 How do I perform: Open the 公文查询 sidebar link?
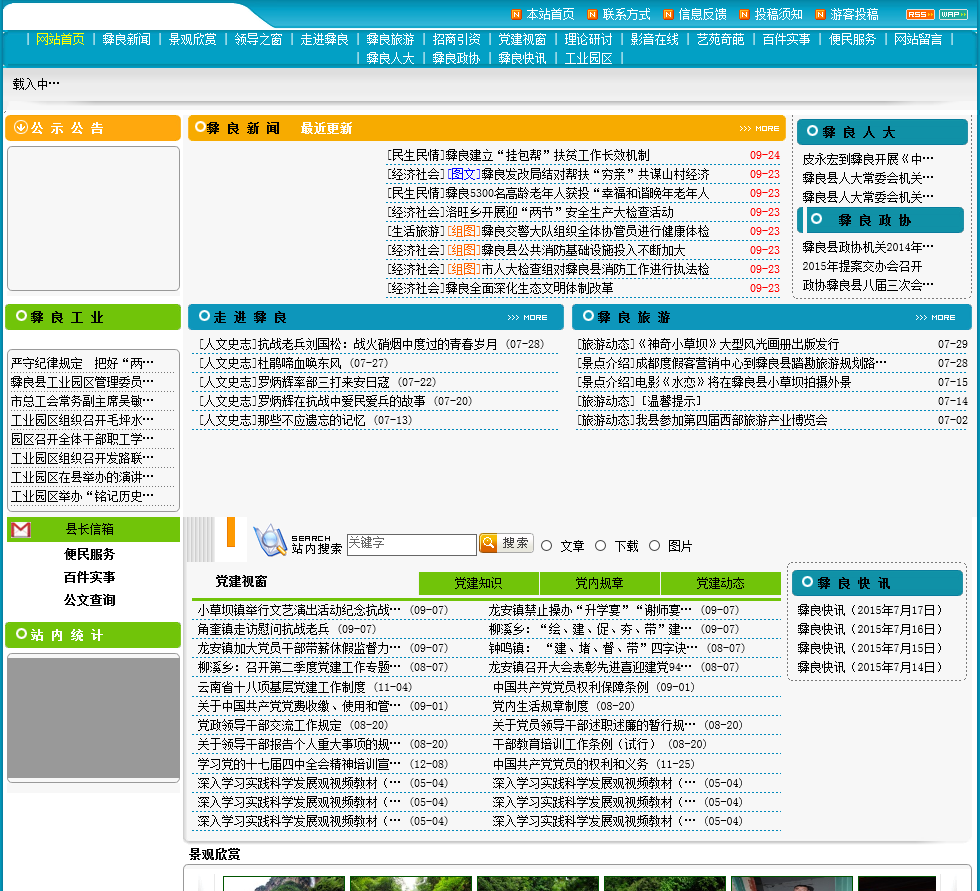[90, 600]
